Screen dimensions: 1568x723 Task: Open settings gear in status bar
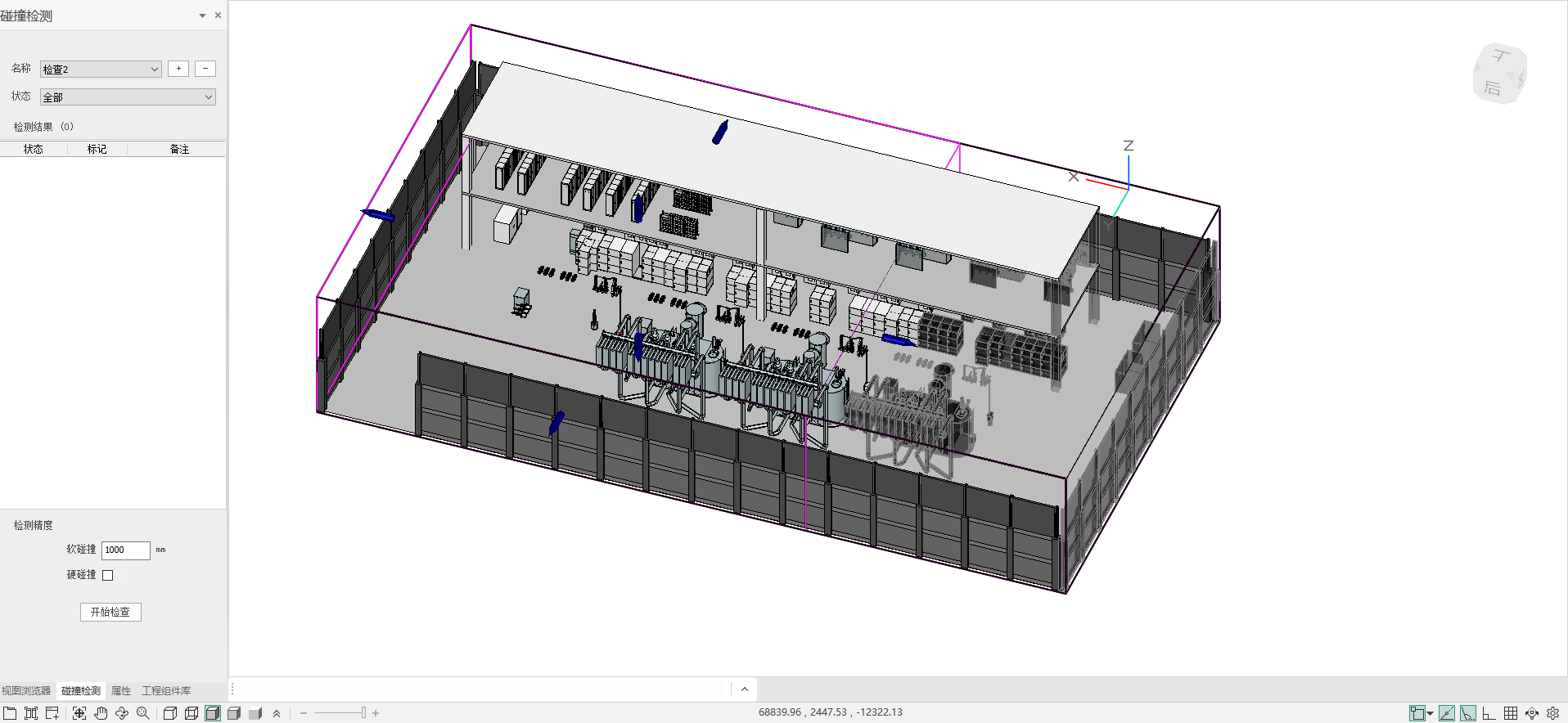1553,713
